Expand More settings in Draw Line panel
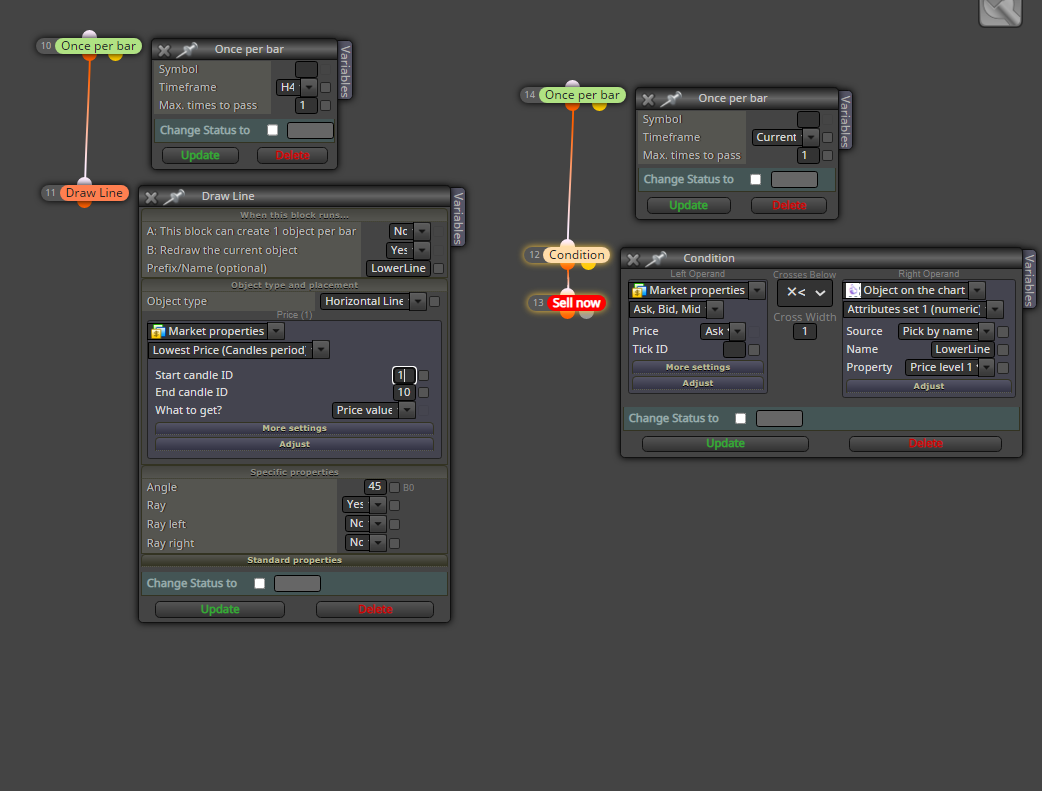This screenshot has width=1042, height=791. 294,428
